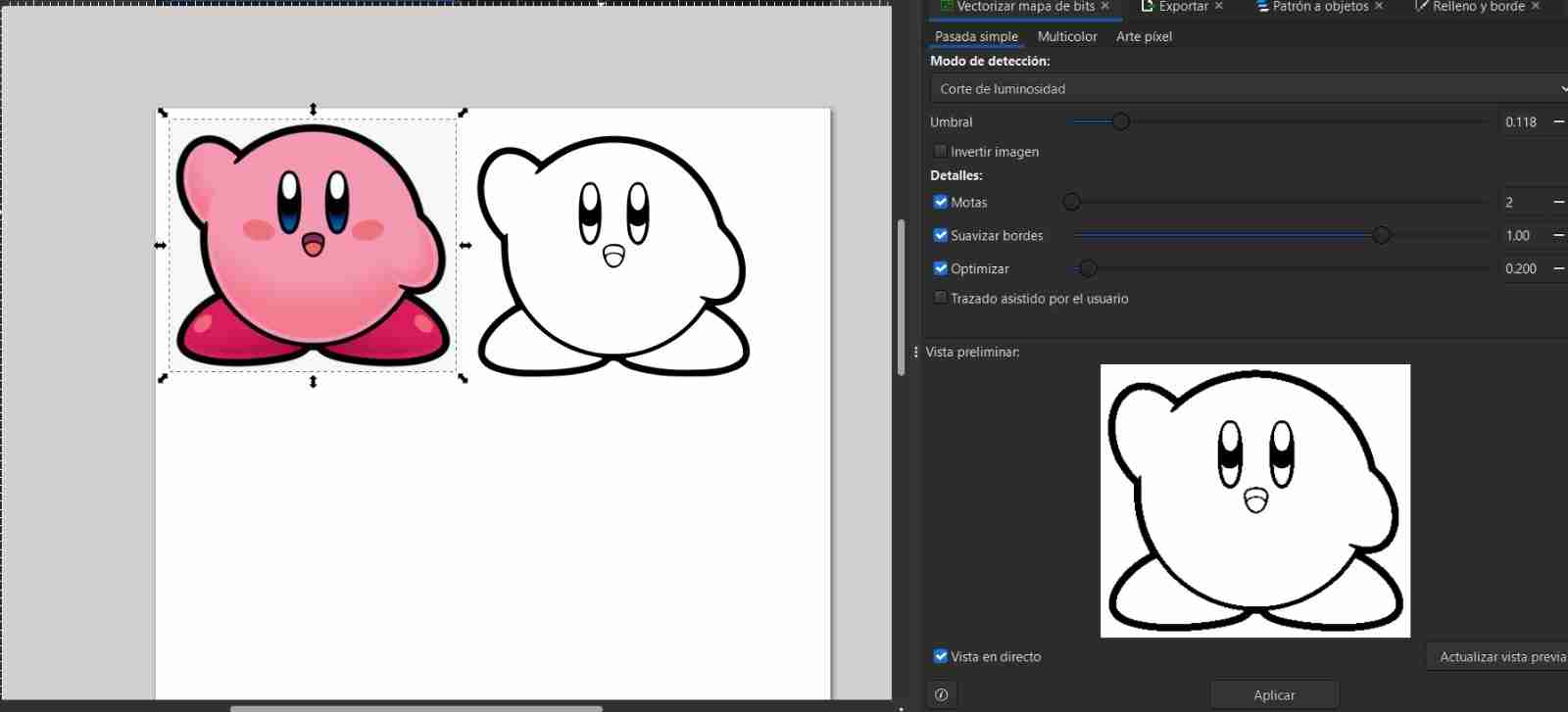Click the canvas vertical scrollbar thumb
Screen dimensions: 1568x712
(x=901, y=298)
